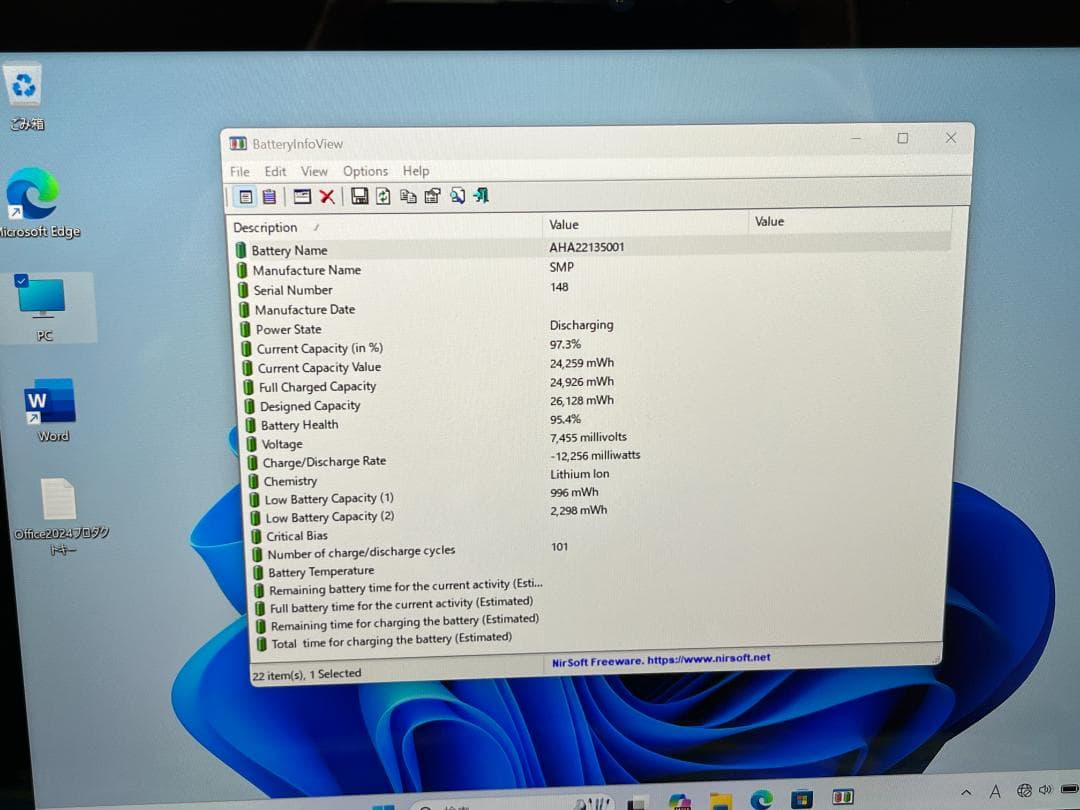This screenshot has height=810, width=1080.
Task: Open the View menu
Action: tap(314, 171)
